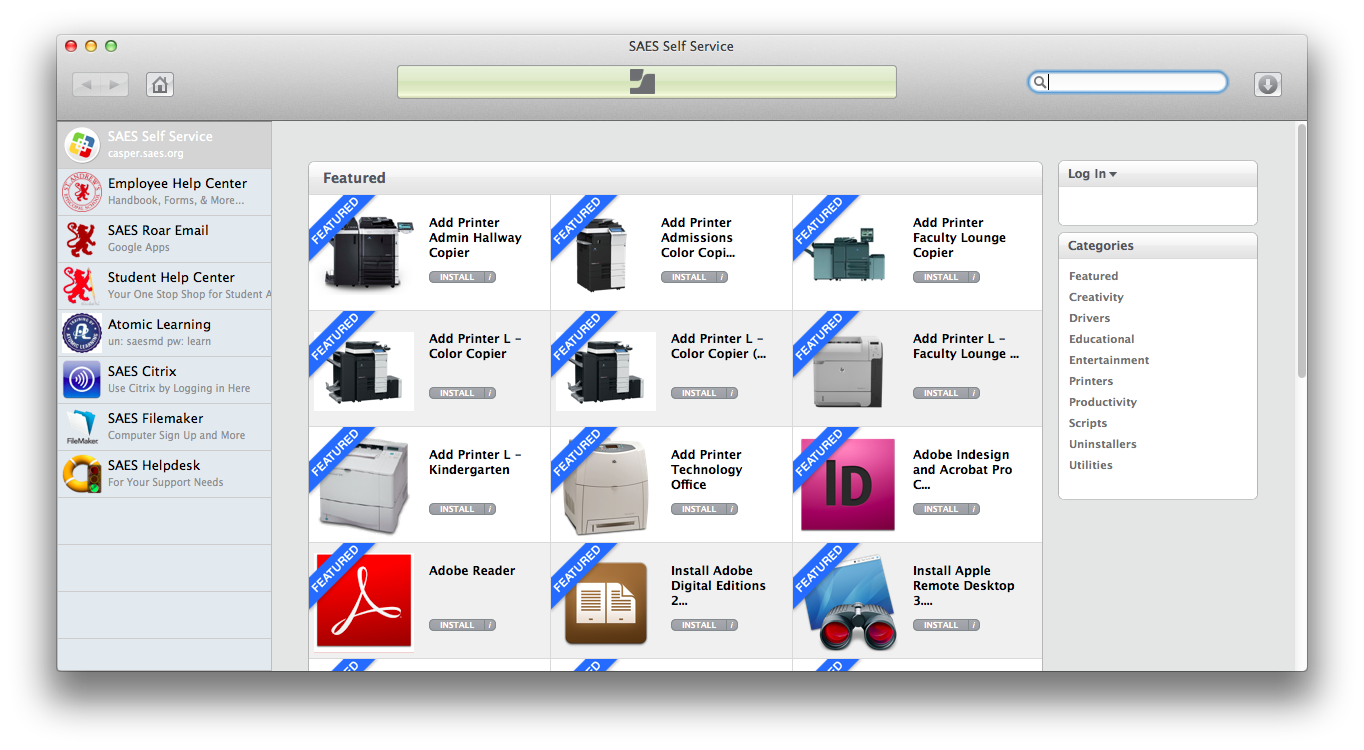This screenshot has width=1364, height=750.
Task: Expand the Log In dropdown
Action: point(1092,174)
